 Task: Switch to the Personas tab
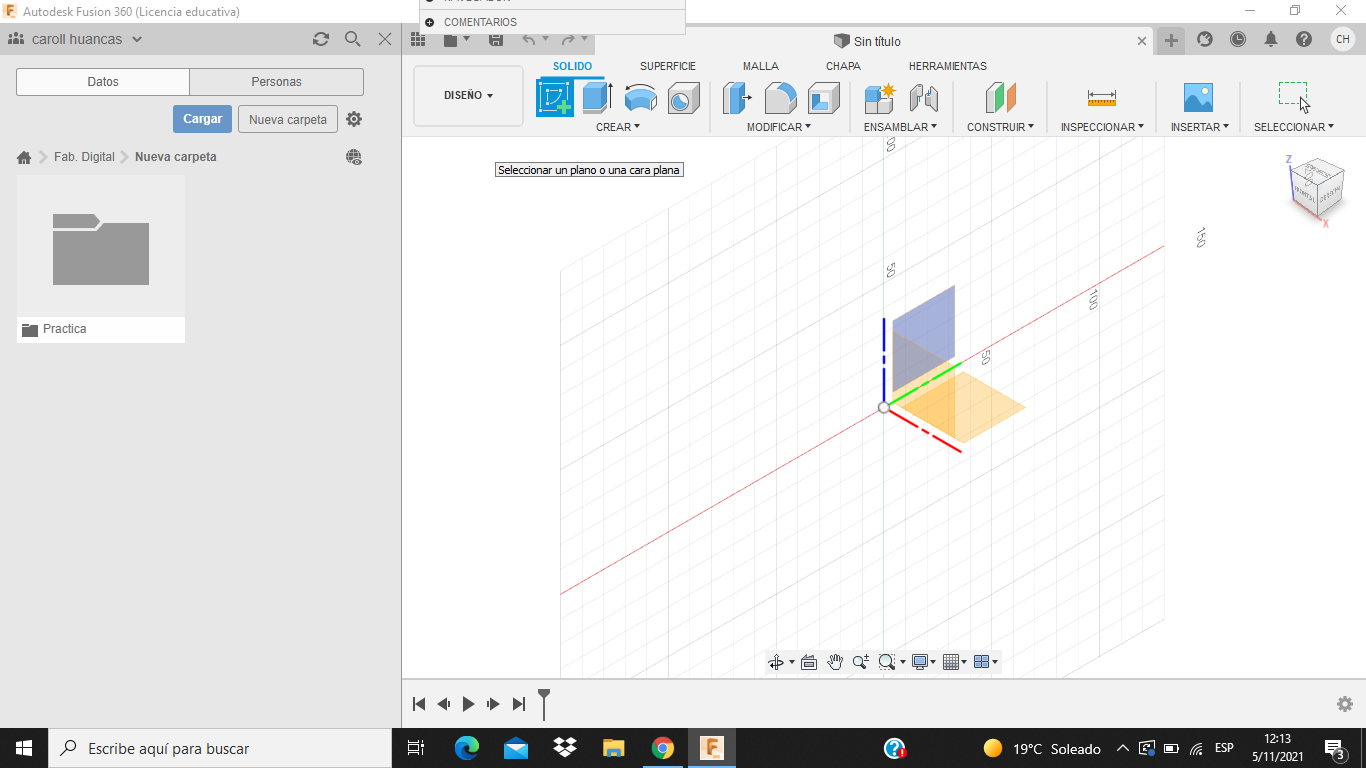[x=277, y=82]
